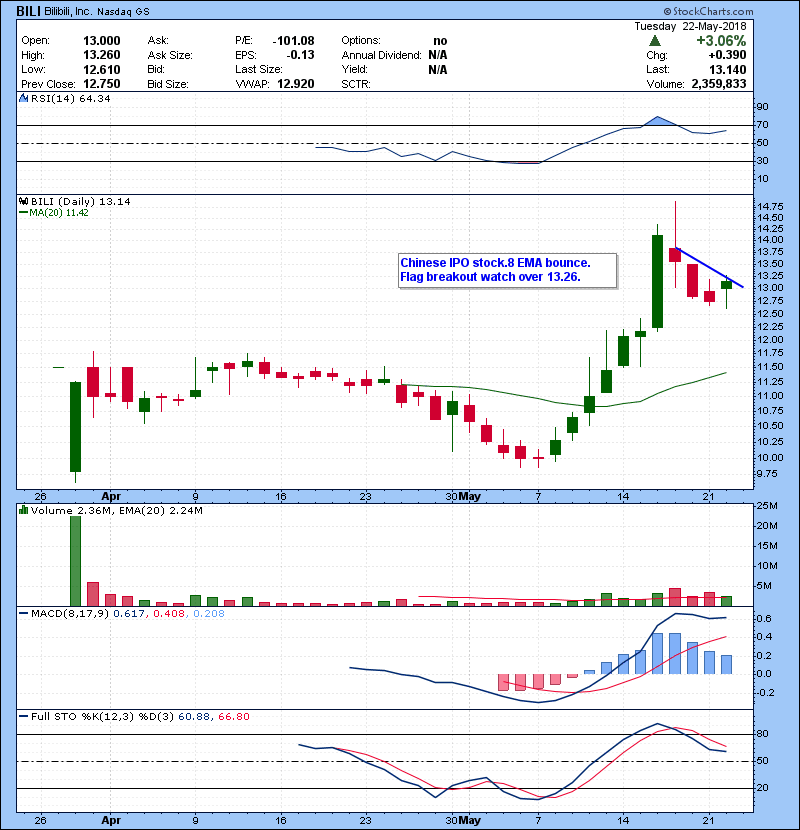This screenshot has width=800, height=830.
Task: Click the MACD value "0.617"
Action: coord(129,614)
